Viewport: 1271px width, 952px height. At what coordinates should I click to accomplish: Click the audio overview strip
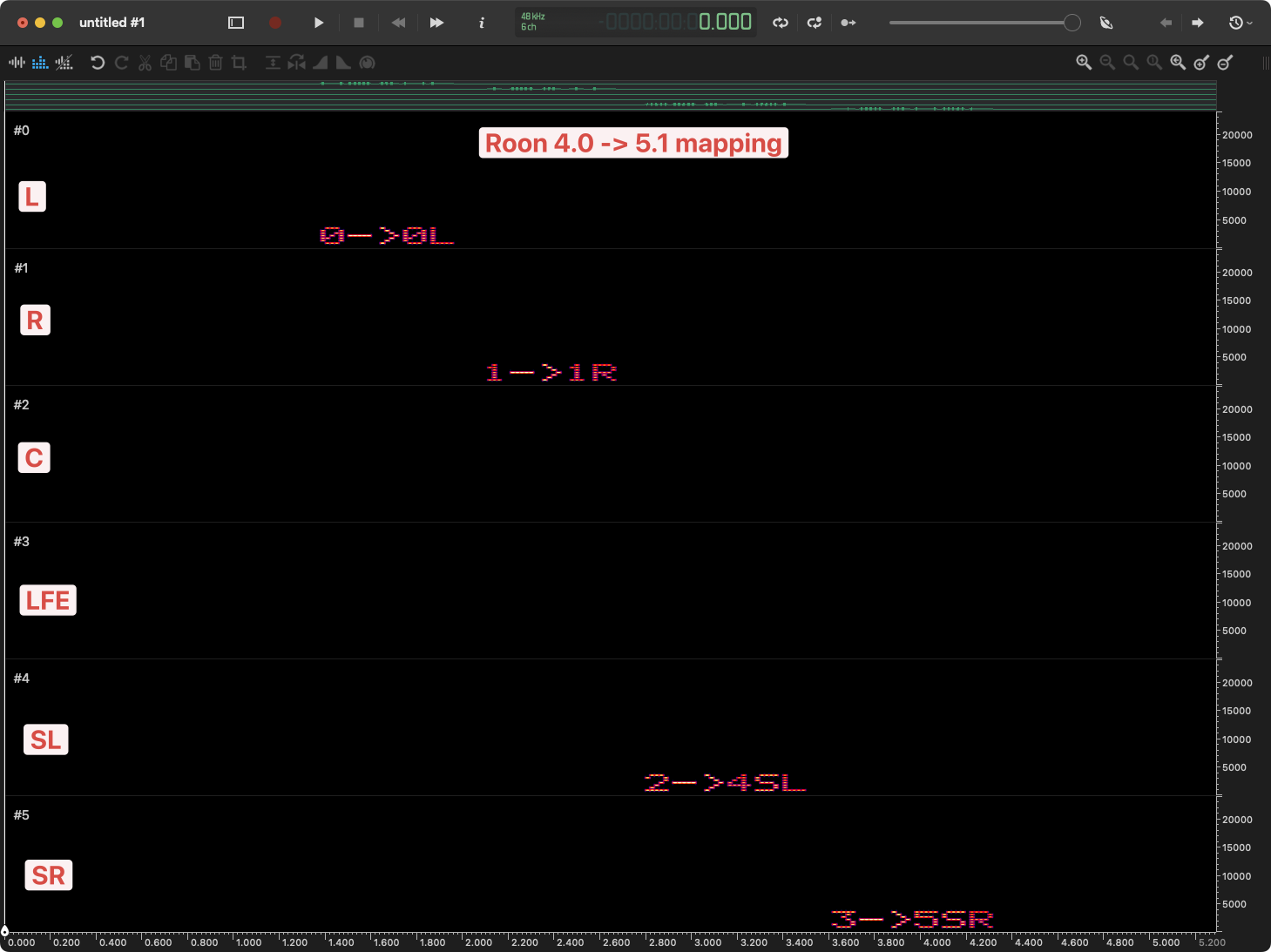611,96
